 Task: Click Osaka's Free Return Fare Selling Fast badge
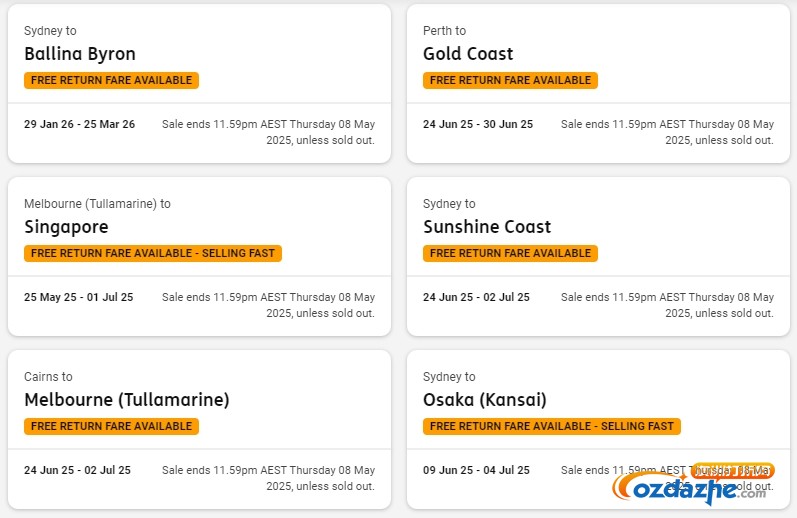tap(551, 426)
